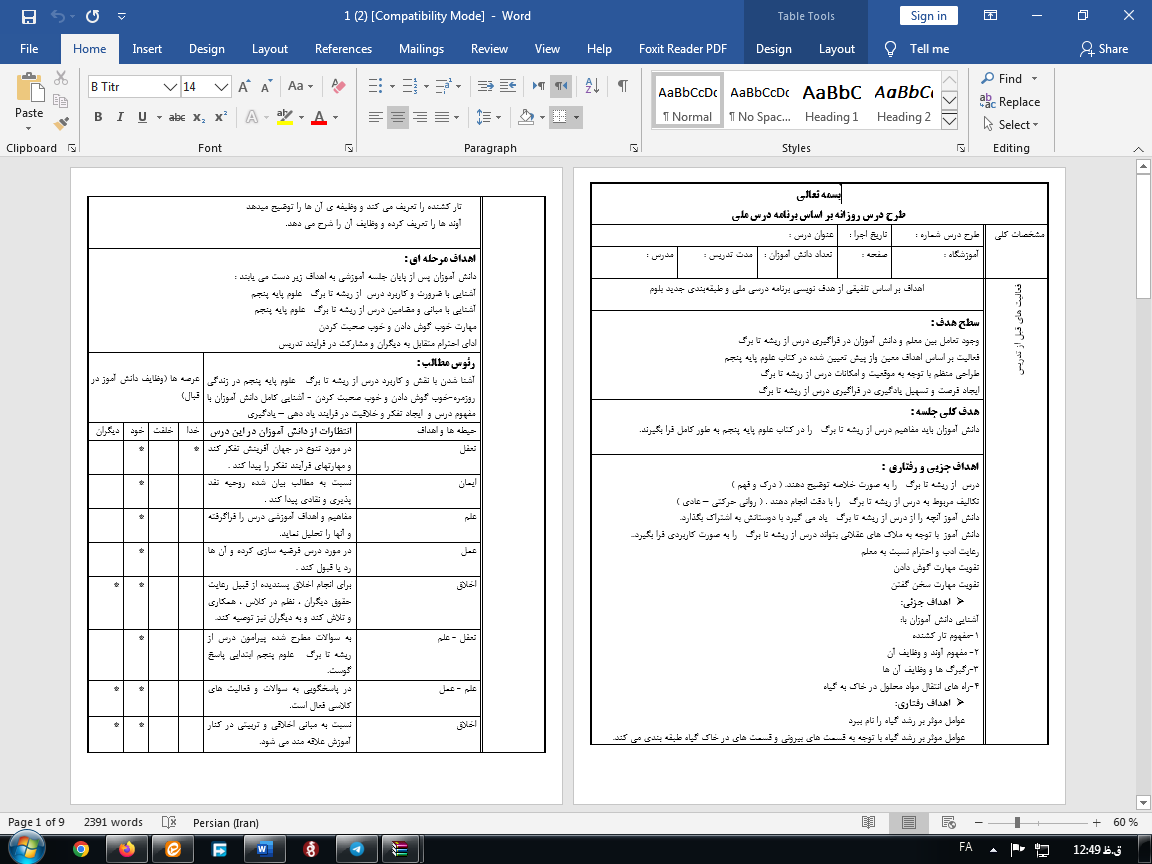Switch to the References tab
Image resolution: width=1152 pixels, height=864 pixels.
343,48
